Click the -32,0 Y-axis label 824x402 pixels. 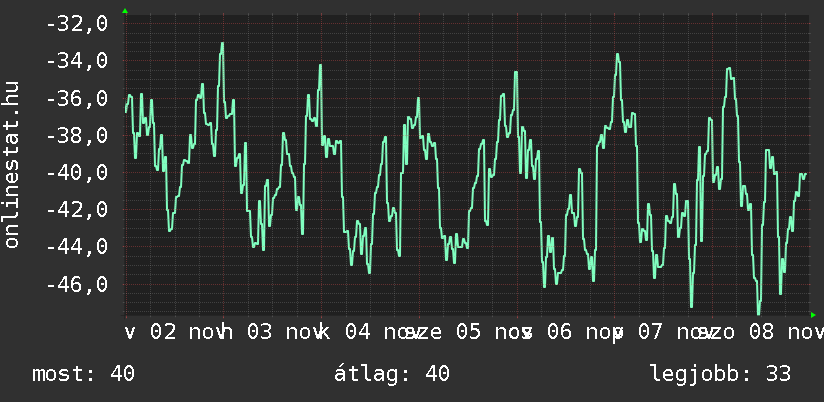click(x=77, y=24)
